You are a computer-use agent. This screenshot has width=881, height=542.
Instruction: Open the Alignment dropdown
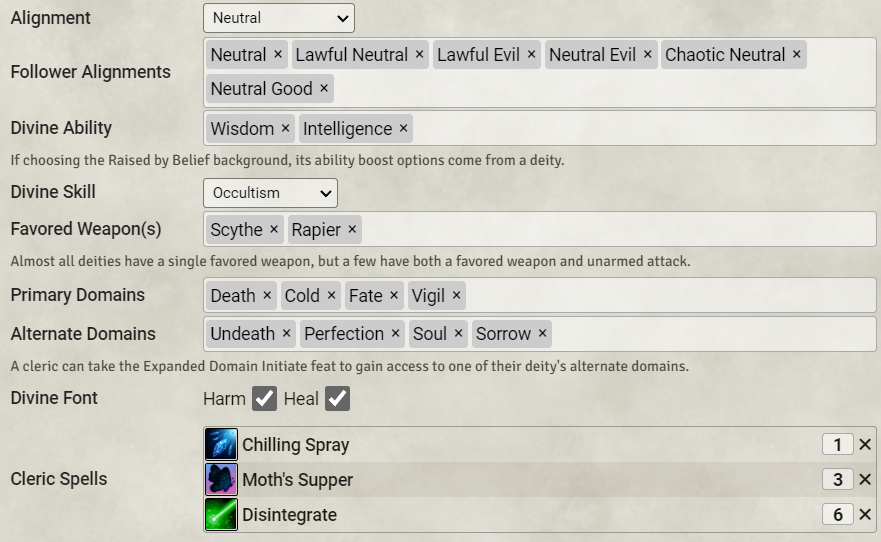click(x=279, y=18)
